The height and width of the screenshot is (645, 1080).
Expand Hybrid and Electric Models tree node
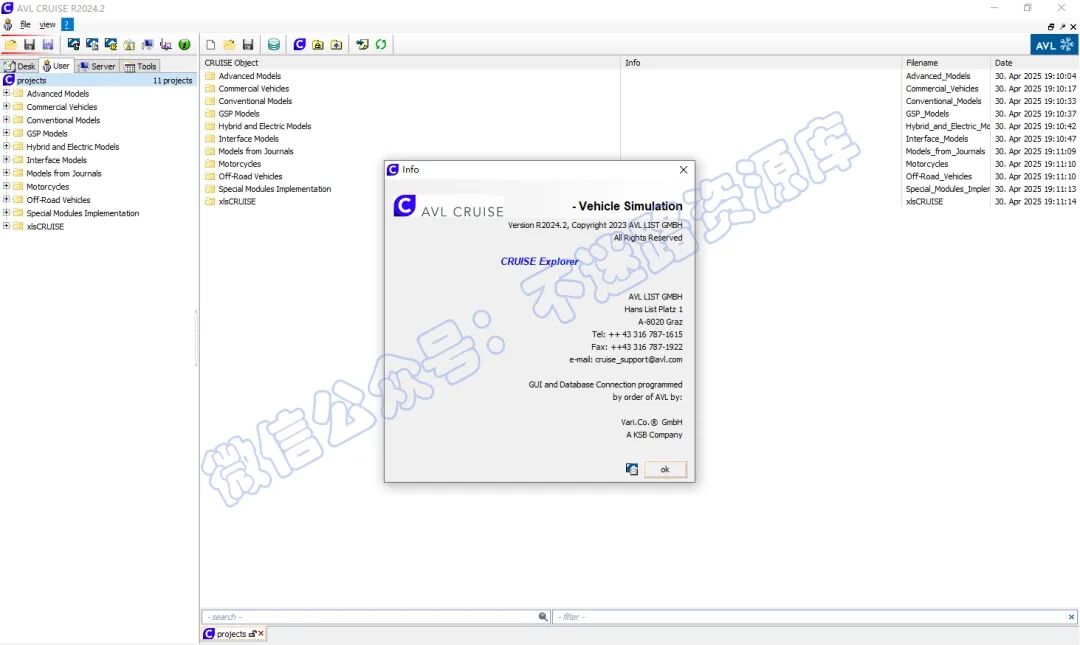pyautogui.click(x=6, y=146)
